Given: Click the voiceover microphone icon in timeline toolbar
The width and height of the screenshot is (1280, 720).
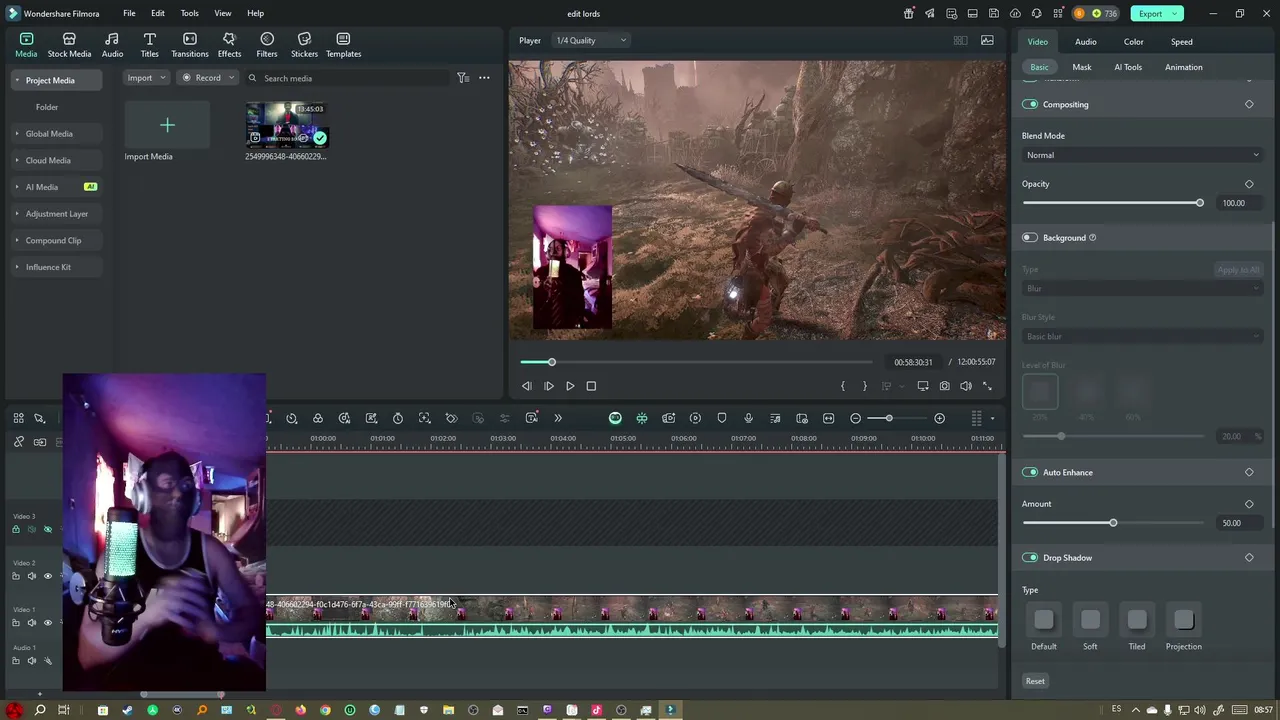Looking at the screenshot, I should coord(748,418).
